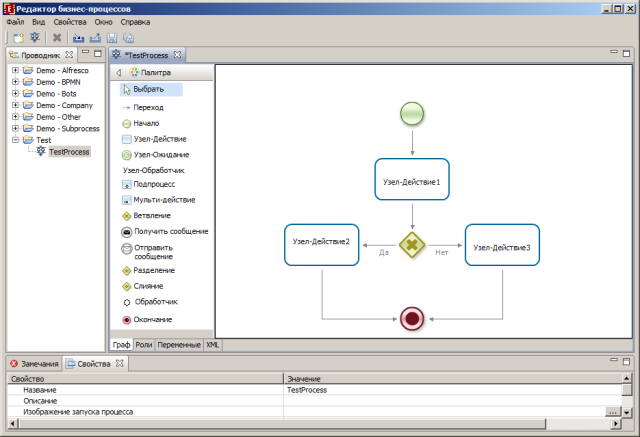Expand the Demo - Alfresco folder
The height and width of the screenshot is (437, 640).
[15, 72]
